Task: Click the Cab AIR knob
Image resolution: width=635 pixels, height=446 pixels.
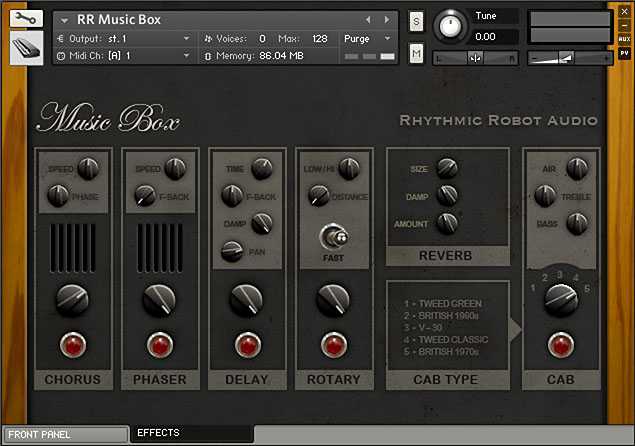Action: (577, 169)
